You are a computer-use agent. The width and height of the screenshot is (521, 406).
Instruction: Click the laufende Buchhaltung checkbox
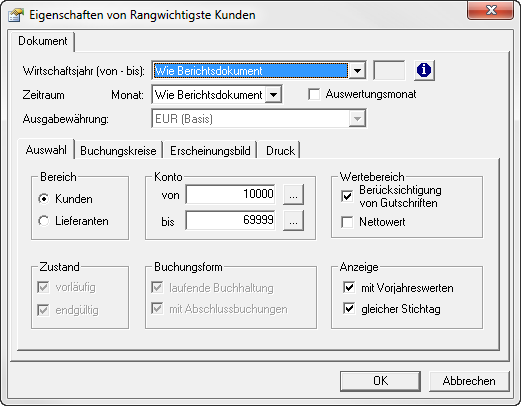(x=157, y=287)
